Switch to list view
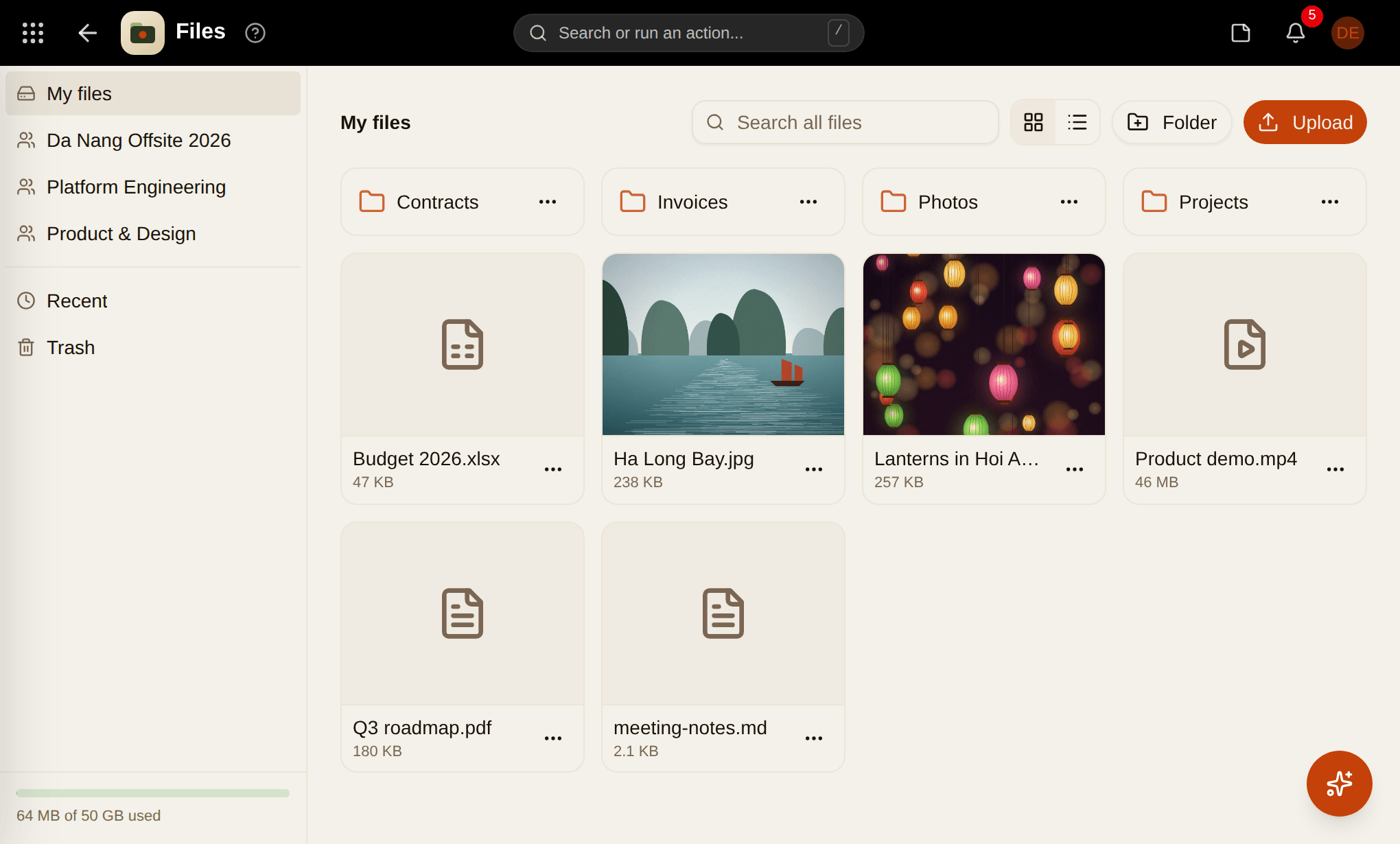 (x=1077, y=122)
